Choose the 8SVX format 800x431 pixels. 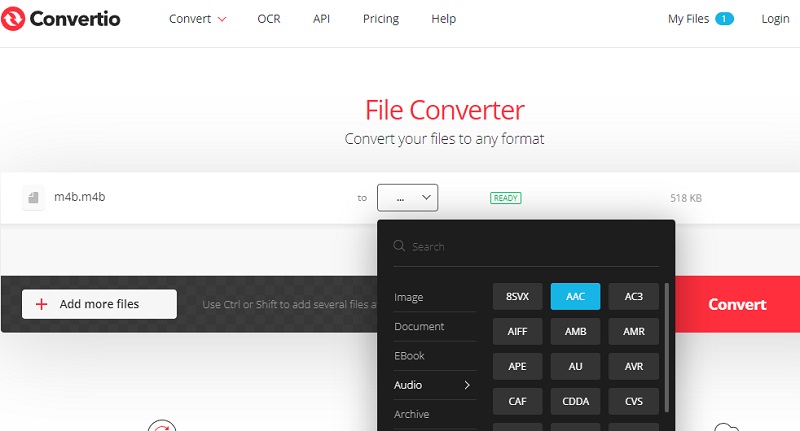tap(517, 296)
